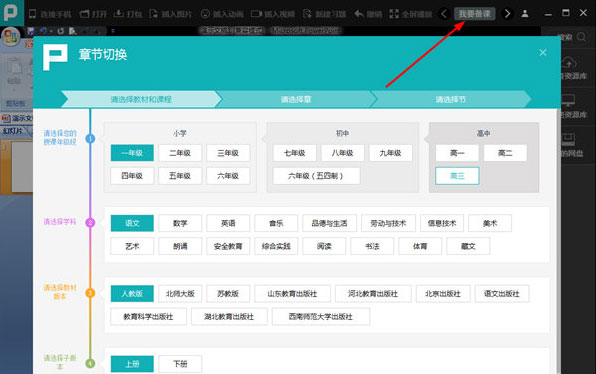This screenshot has height=374, width=596.
Task: Choose subject 安全教育
Action: click(x=228, y=246)
